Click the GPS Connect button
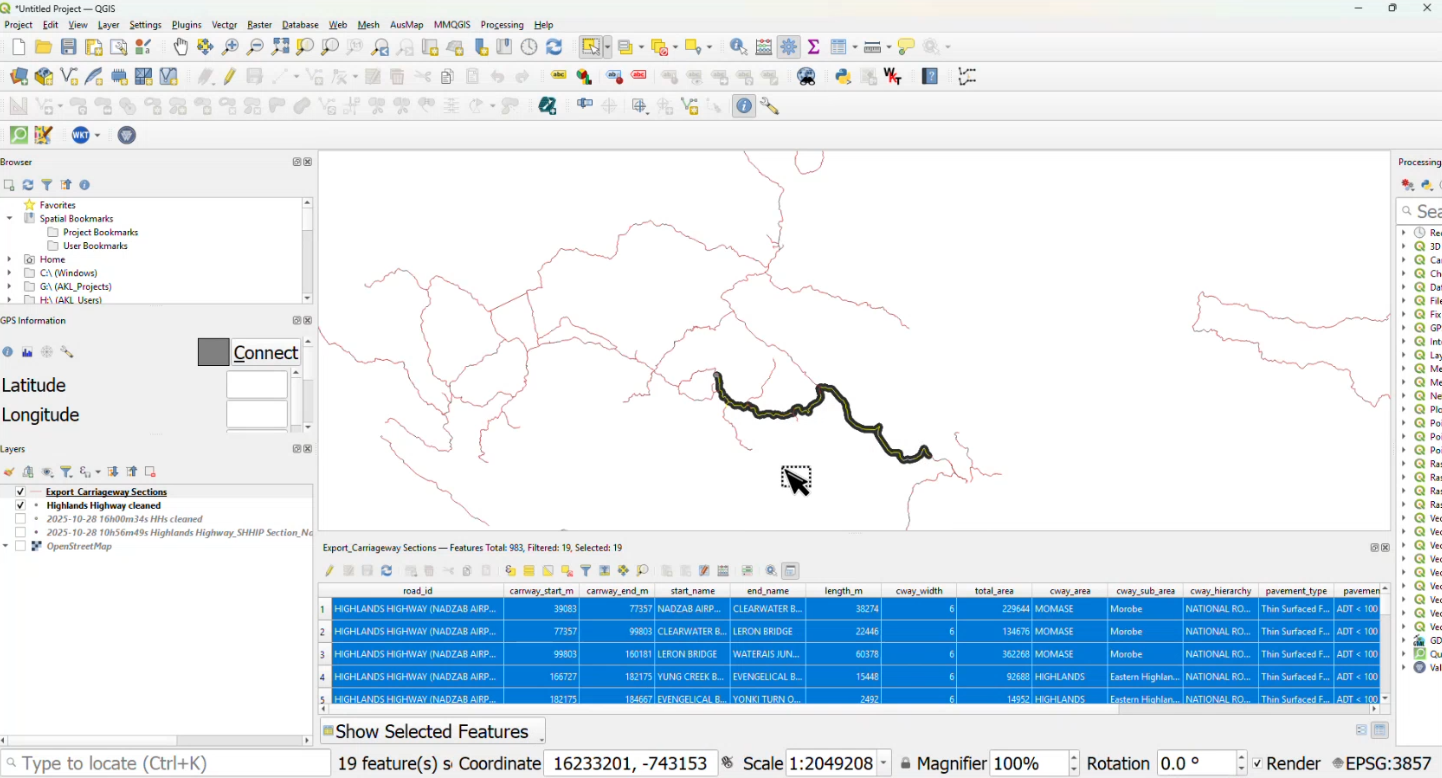 265,352
